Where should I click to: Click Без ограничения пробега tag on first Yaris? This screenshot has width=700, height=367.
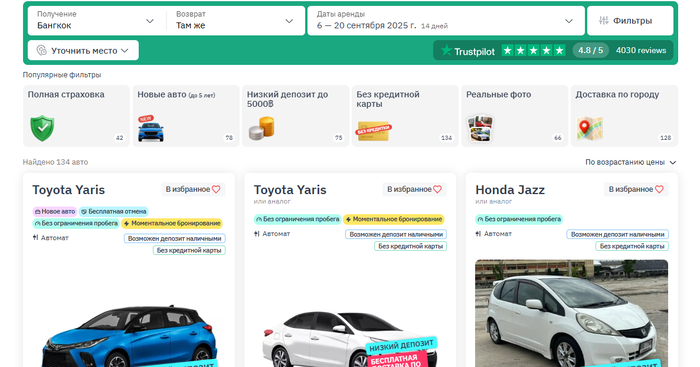tap(76, 223)
